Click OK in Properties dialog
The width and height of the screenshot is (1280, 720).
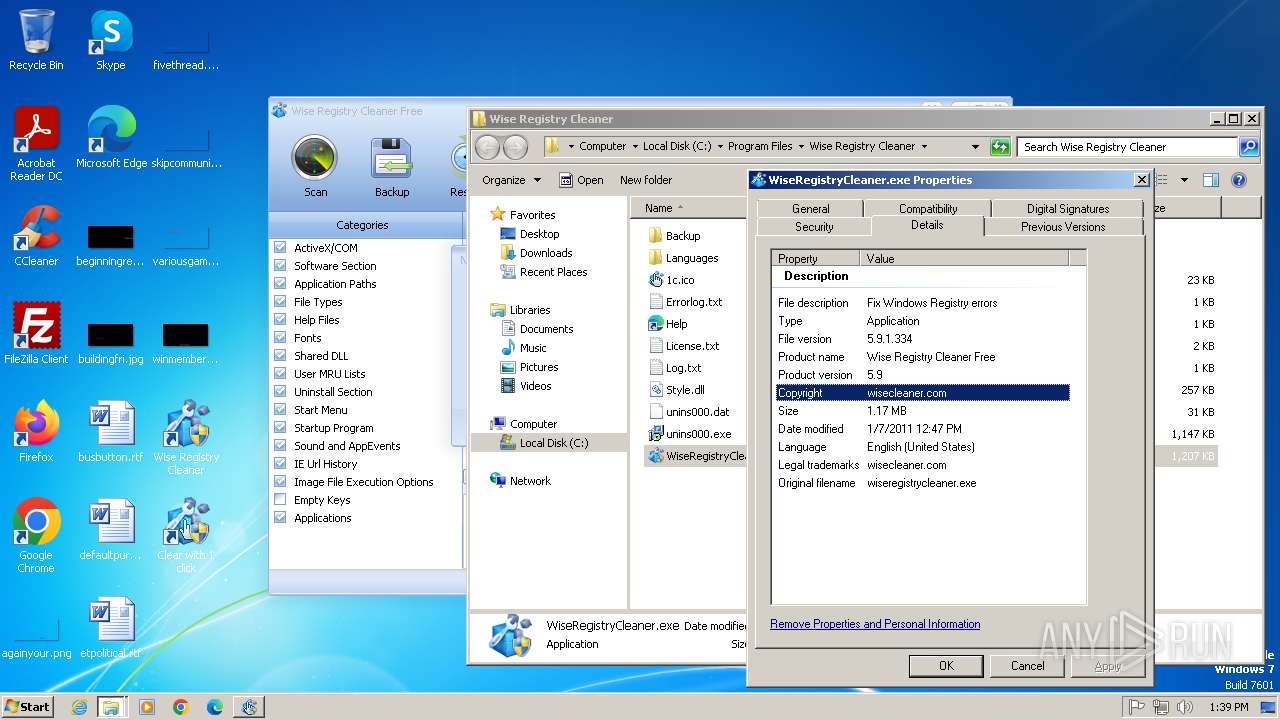tap(946, 665)
